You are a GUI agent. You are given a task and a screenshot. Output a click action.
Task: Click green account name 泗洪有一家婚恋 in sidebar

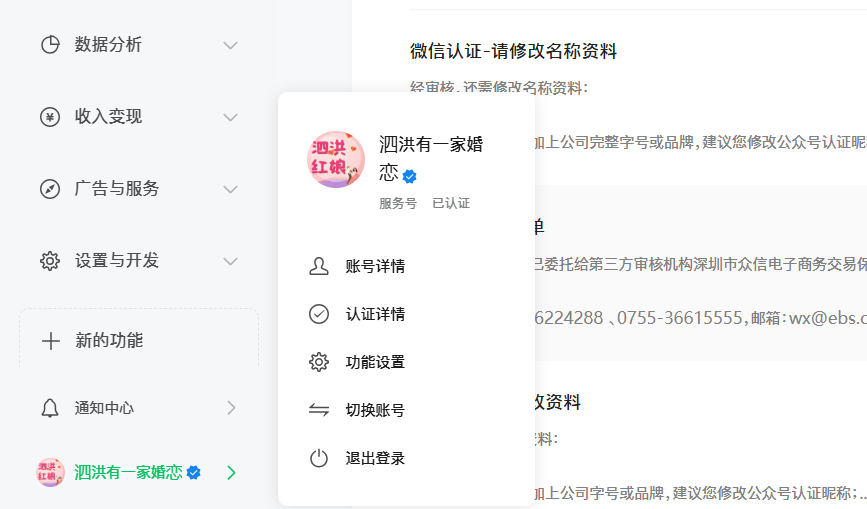click(128, 473)
